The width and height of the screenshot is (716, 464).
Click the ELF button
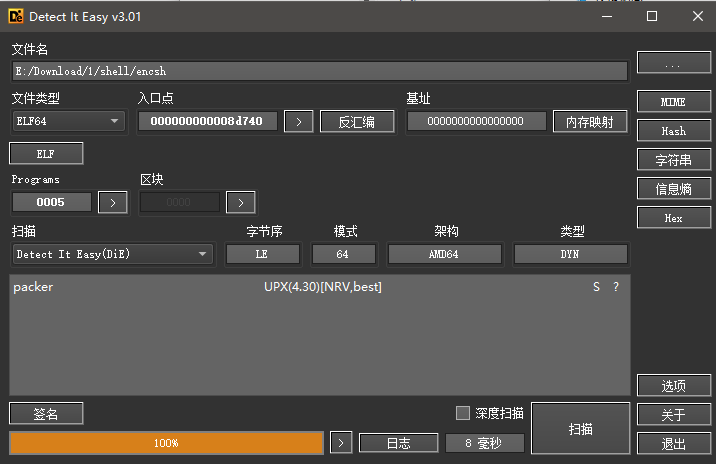(46, 153)
